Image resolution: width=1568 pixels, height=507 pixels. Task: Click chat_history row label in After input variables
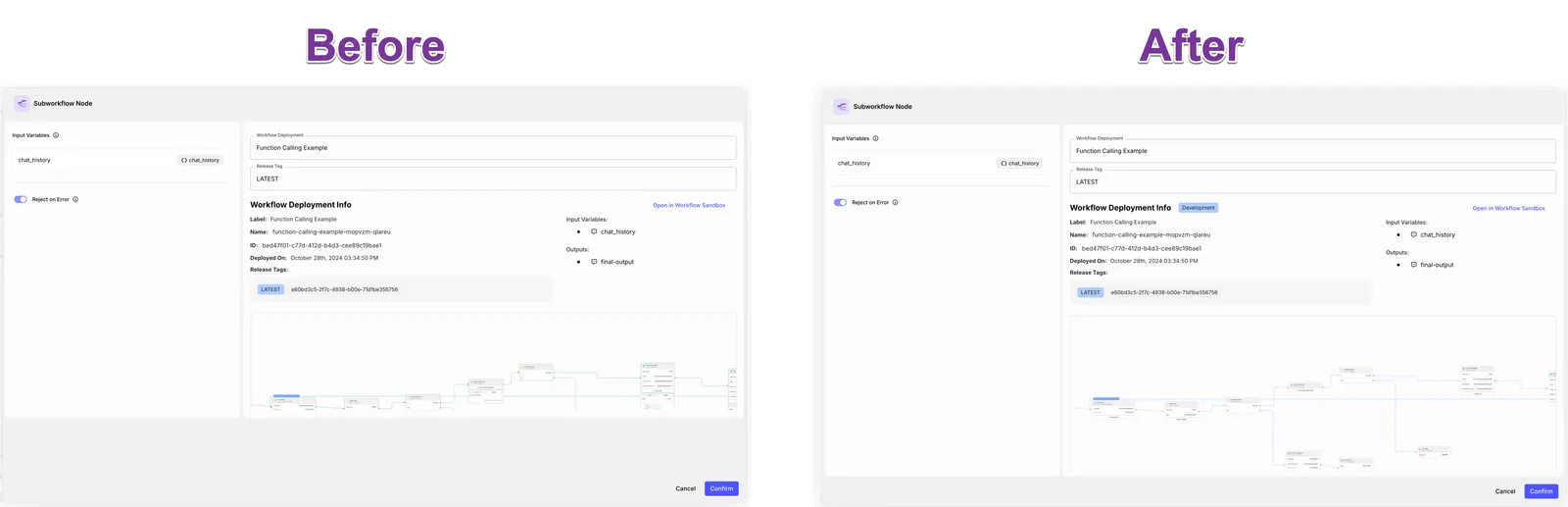854,163
